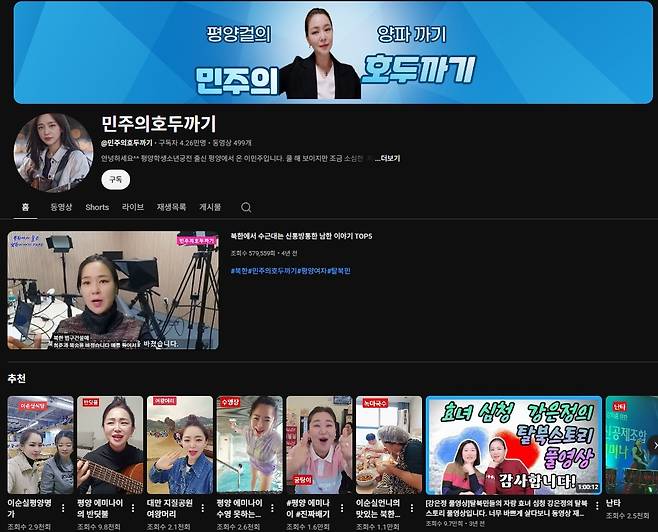This screenshot has width=658, height=532.
Task: Click the #민주의호두까기 hashtag link
Action: [273, 271]
